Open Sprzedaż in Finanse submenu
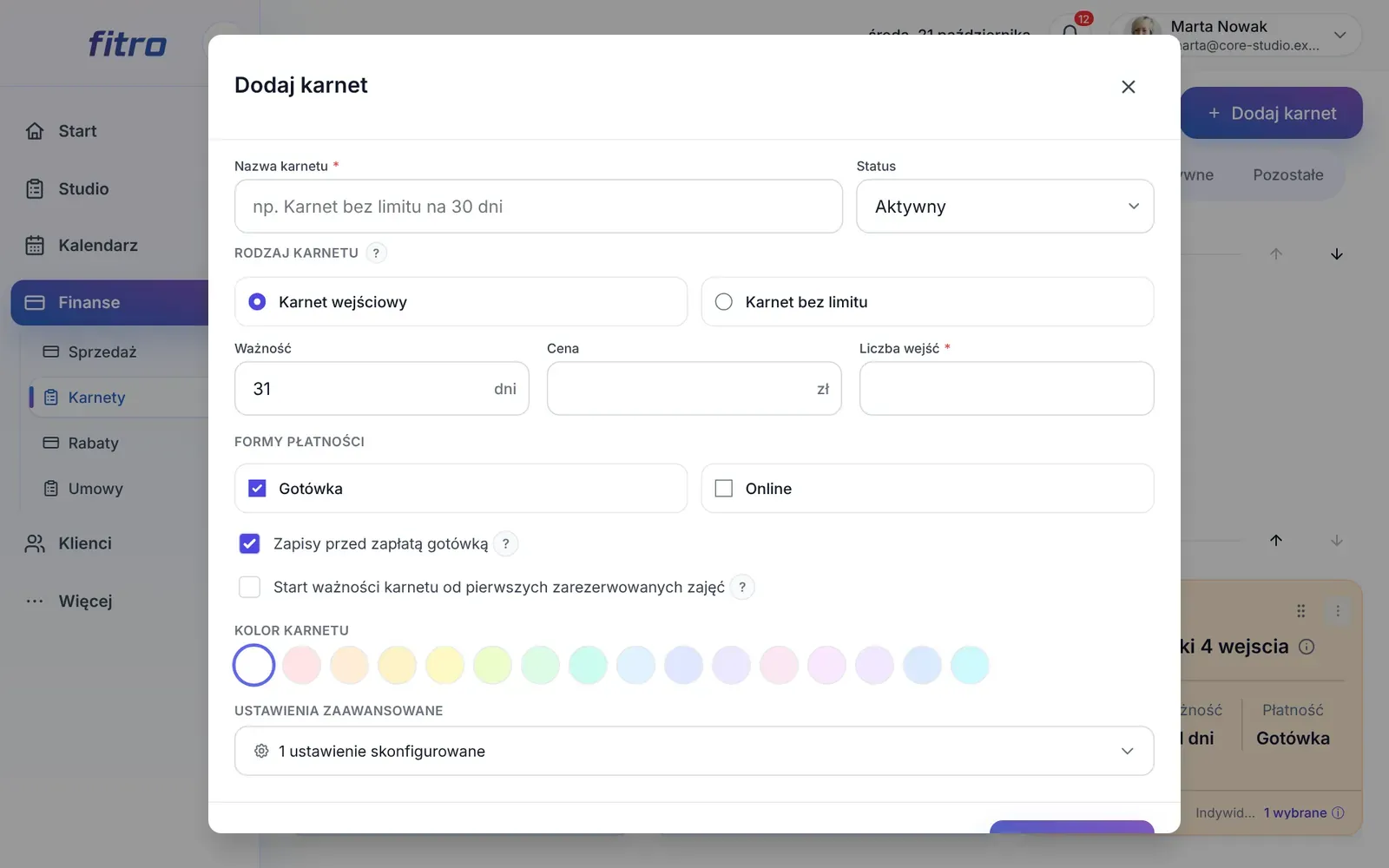 click(x=102, y=352)
